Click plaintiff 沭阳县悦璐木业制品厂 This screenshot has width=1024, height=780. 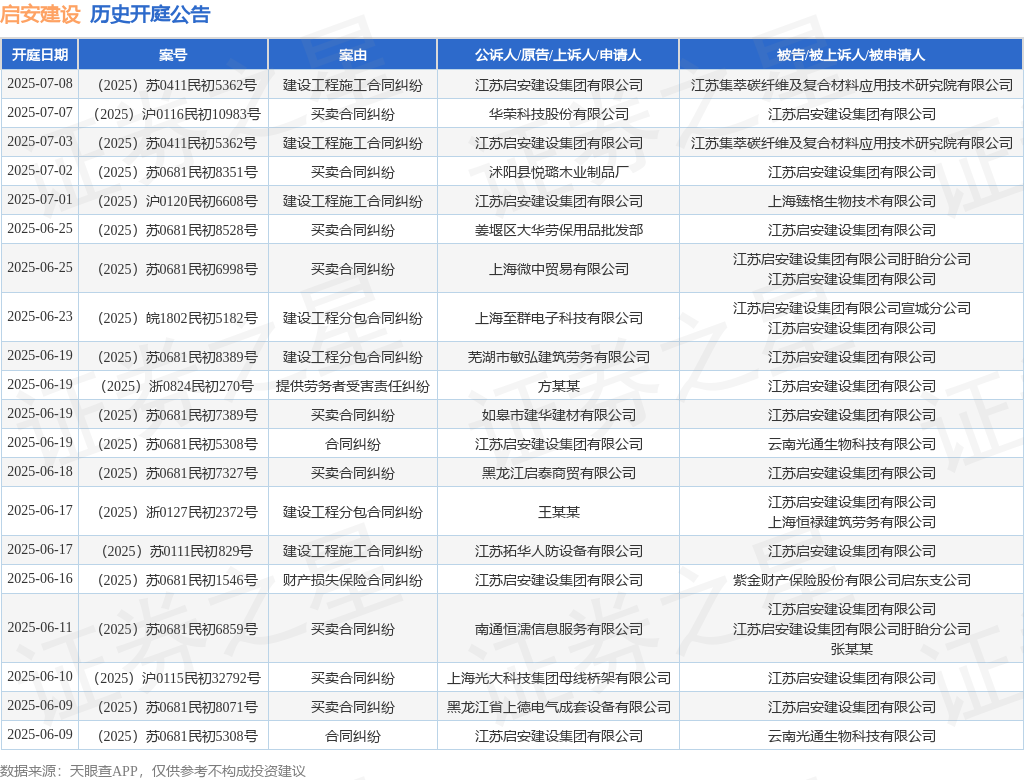pos(558,172)
